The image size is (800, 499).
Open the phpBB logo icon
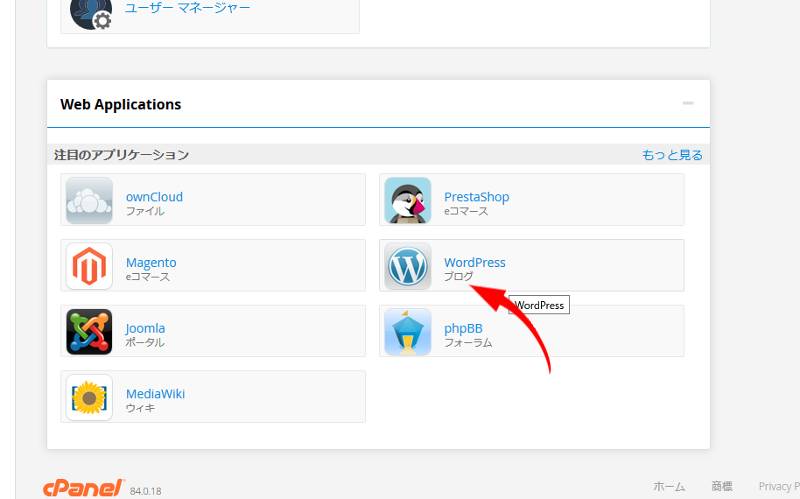(x=408, y=332)
